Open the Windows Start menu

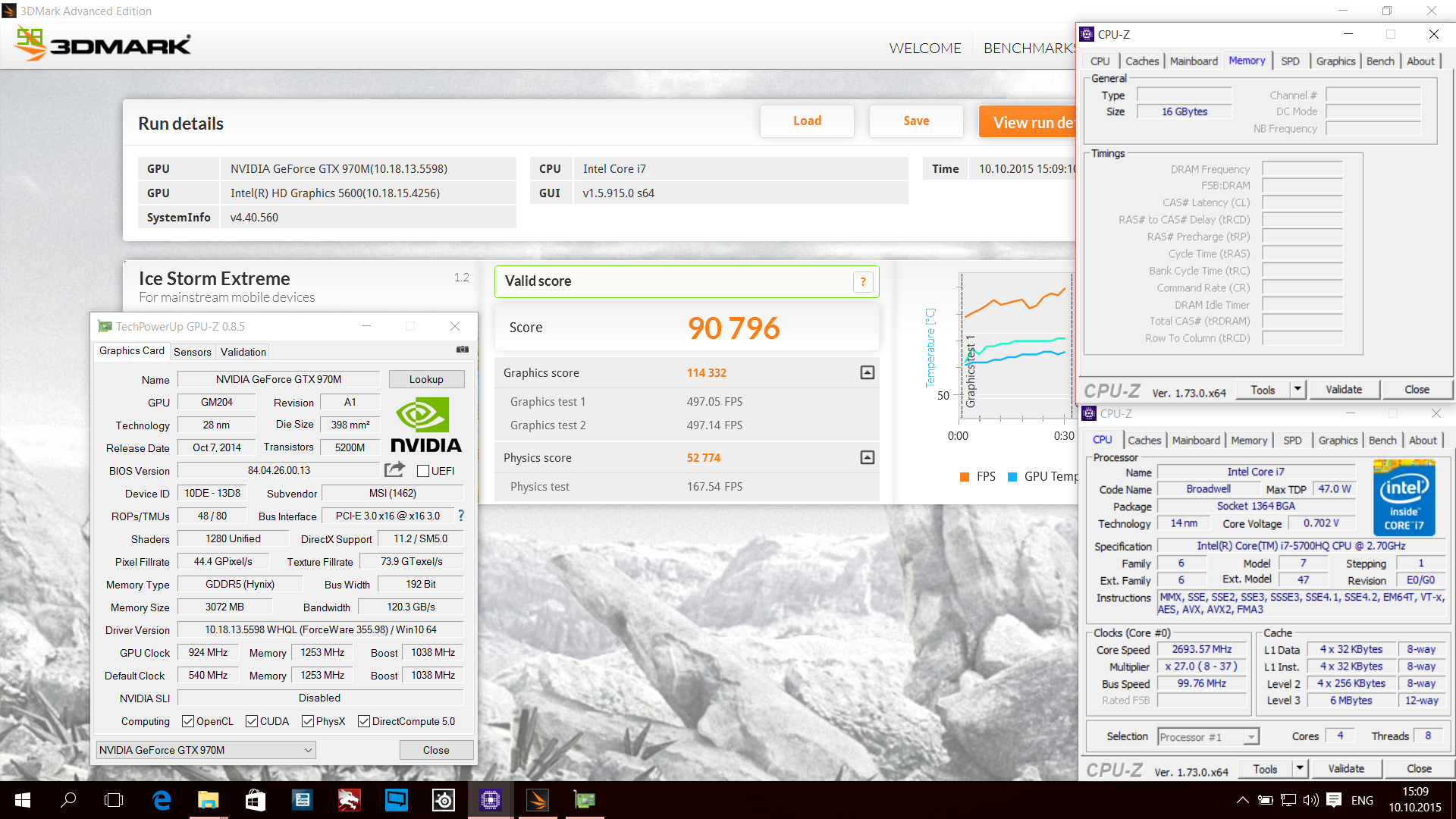pos(23,800)
